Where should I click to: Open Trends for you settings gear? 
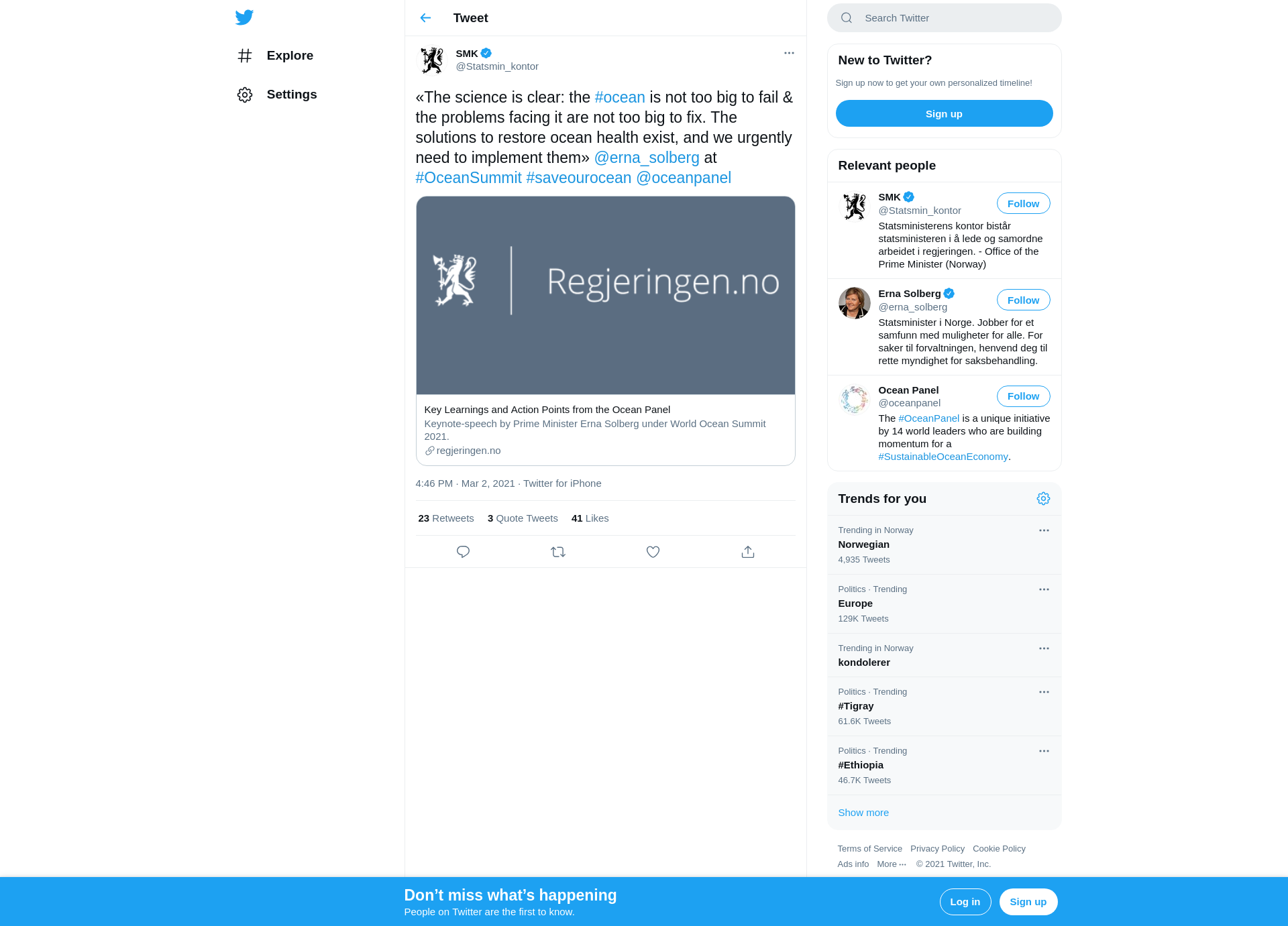(x=1043, y=498)
